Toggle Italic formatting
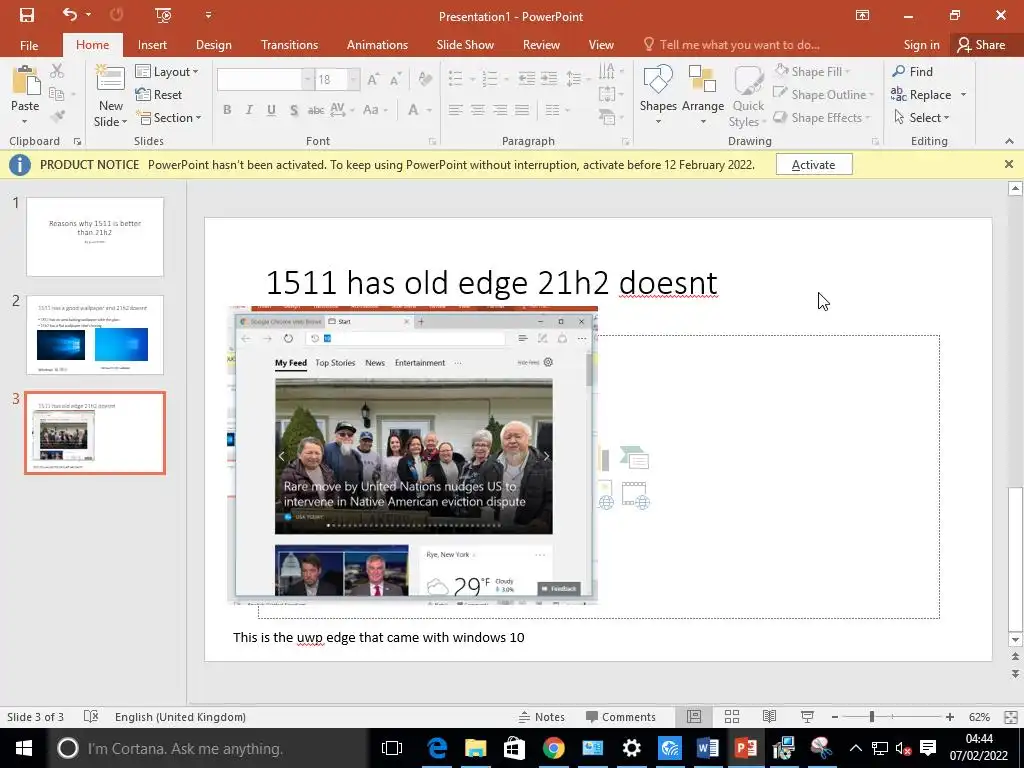 coord(249,110)
